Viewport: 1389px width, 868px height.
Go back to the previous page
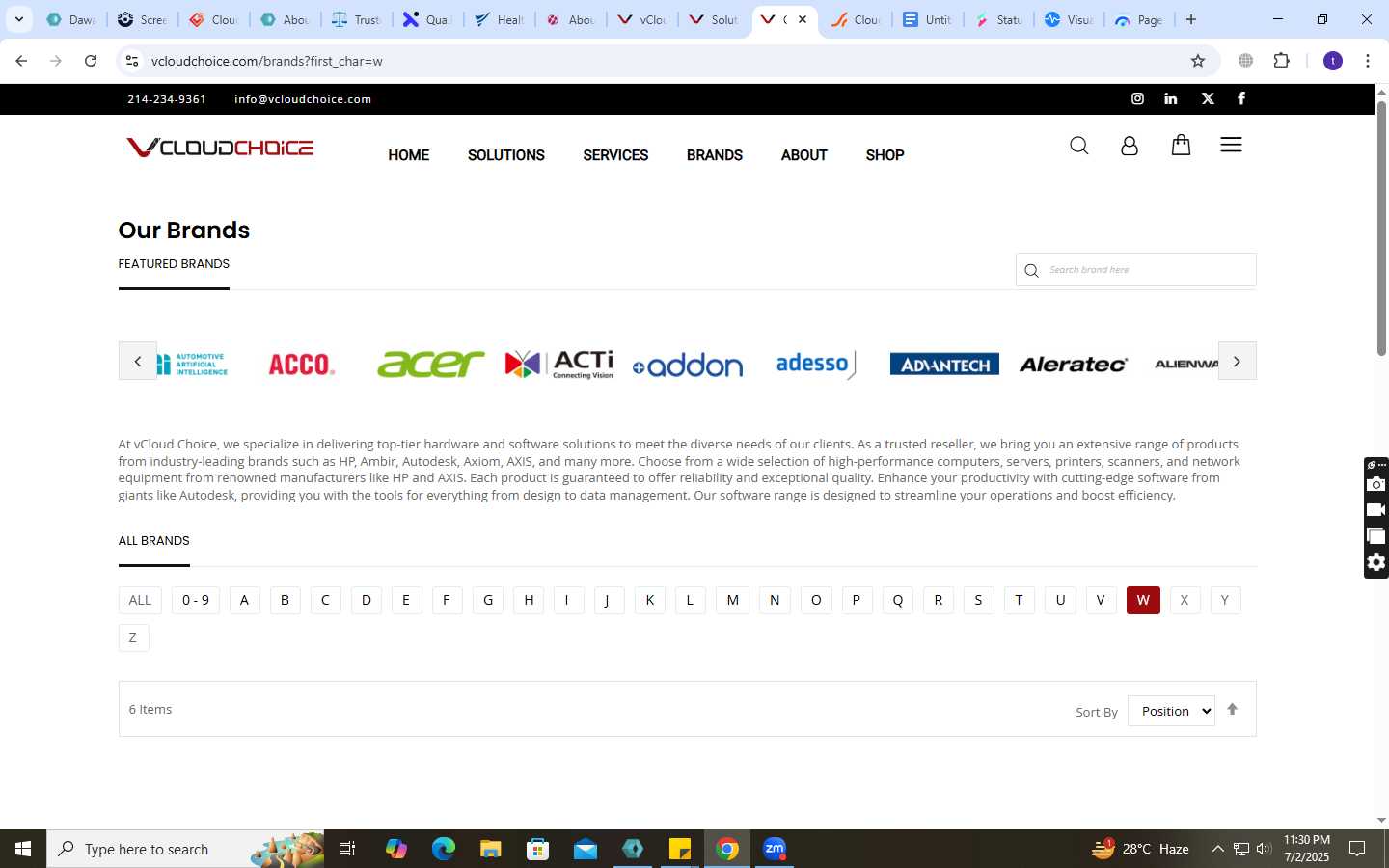point(21,61)
